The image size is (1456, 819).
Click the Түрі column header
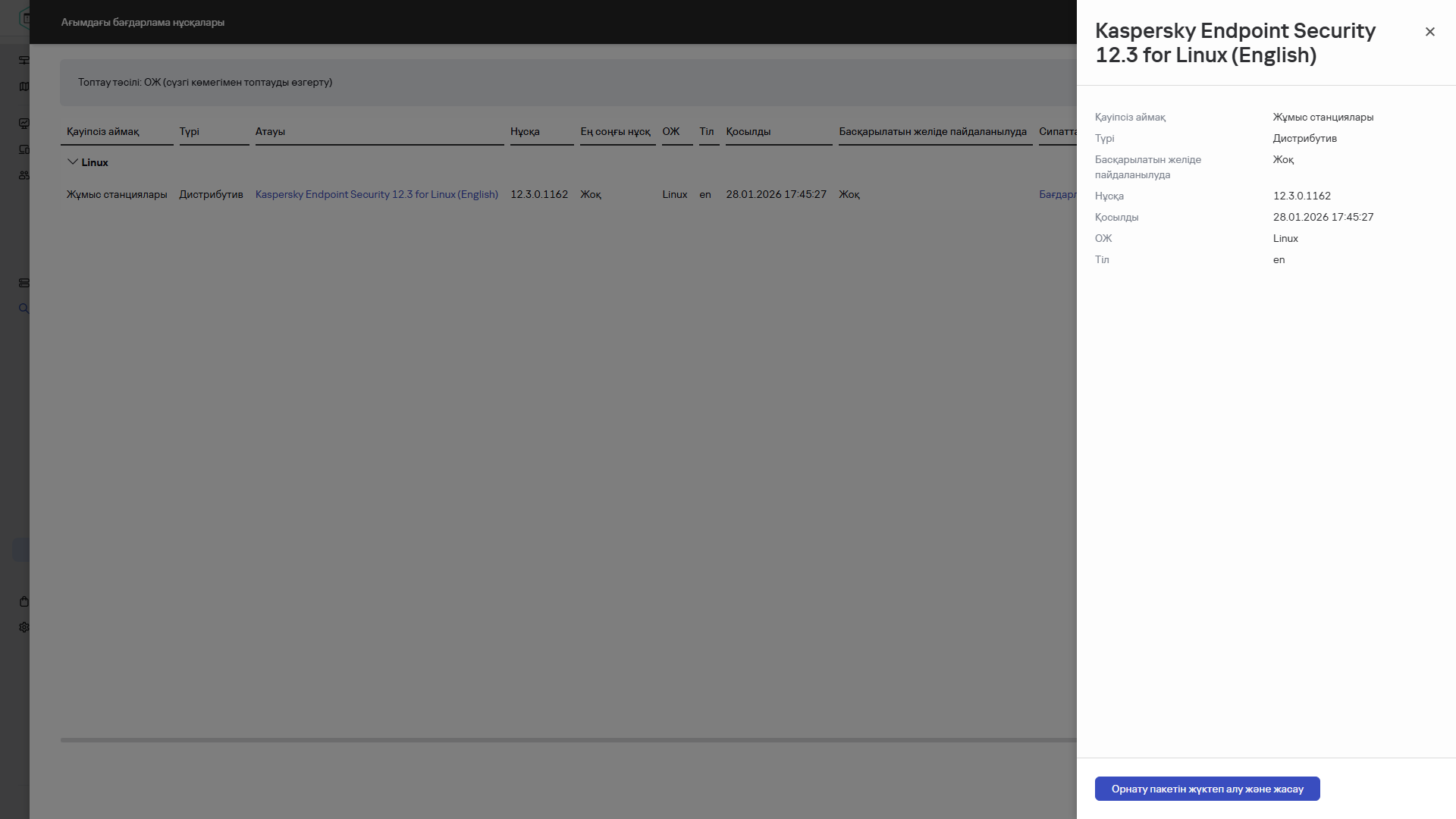(190, 131)
